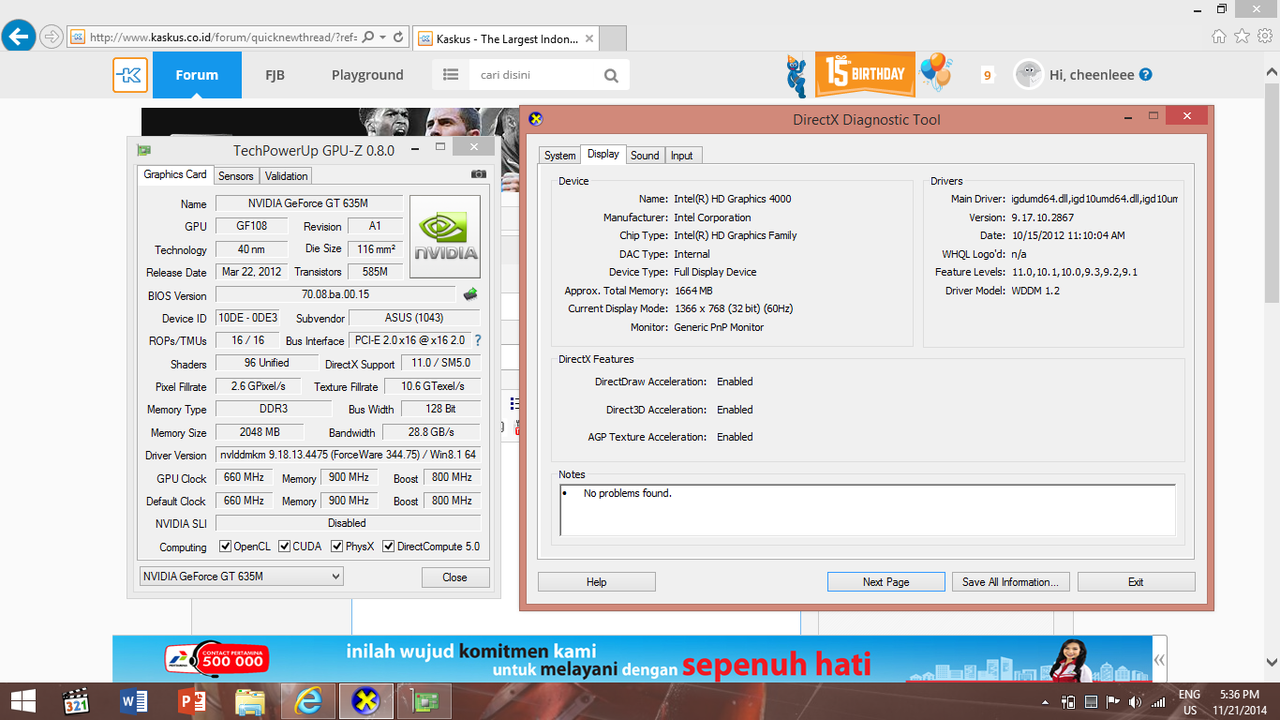The width and height of the screenshot is (1280, 720).
Task: Open Media Player Classic from taskbar
Action: pos(76,701)
